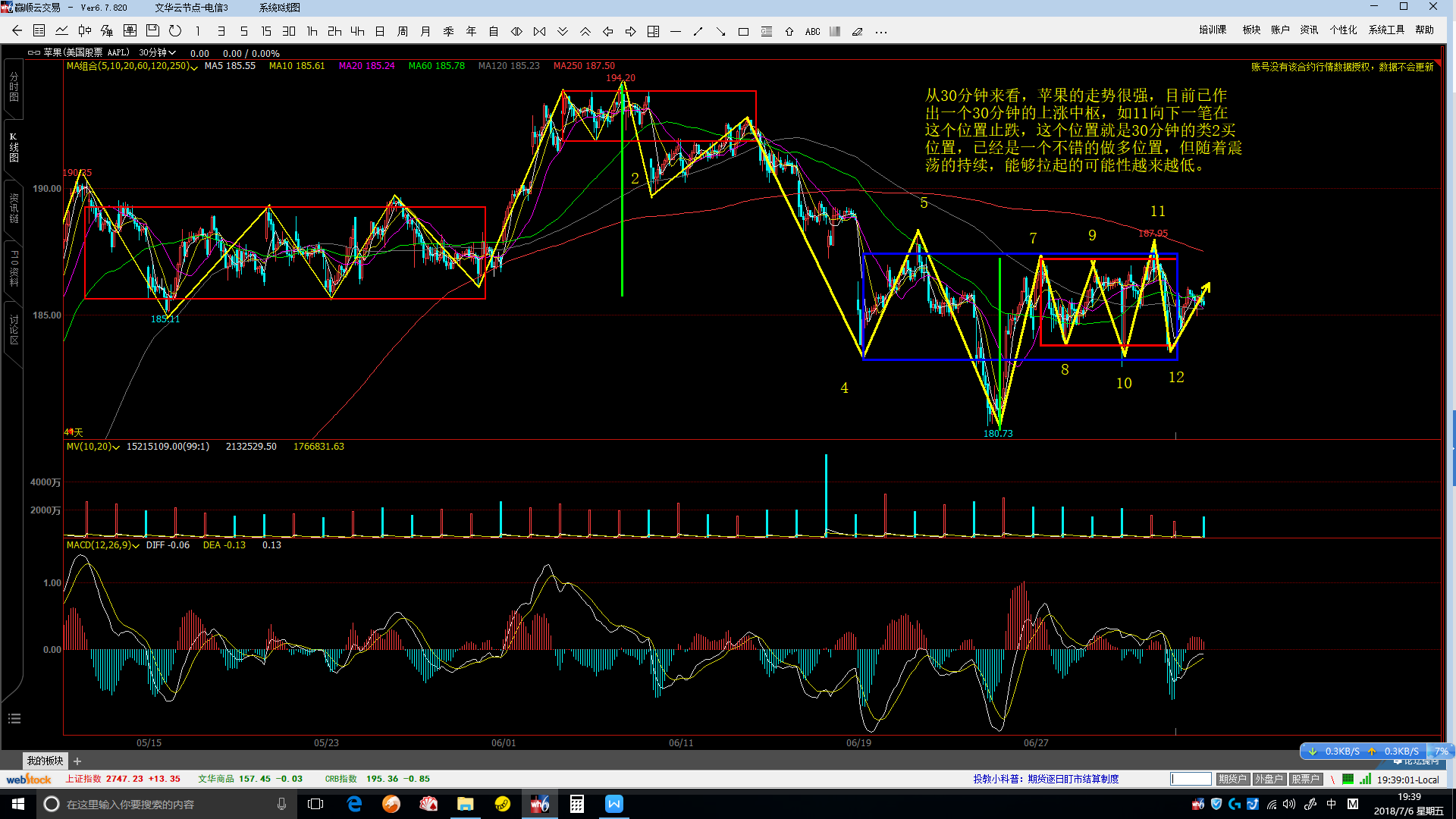Open the 30分钟 period dropdown
This screenshot has height=819, width=1456.
(157, 52)
